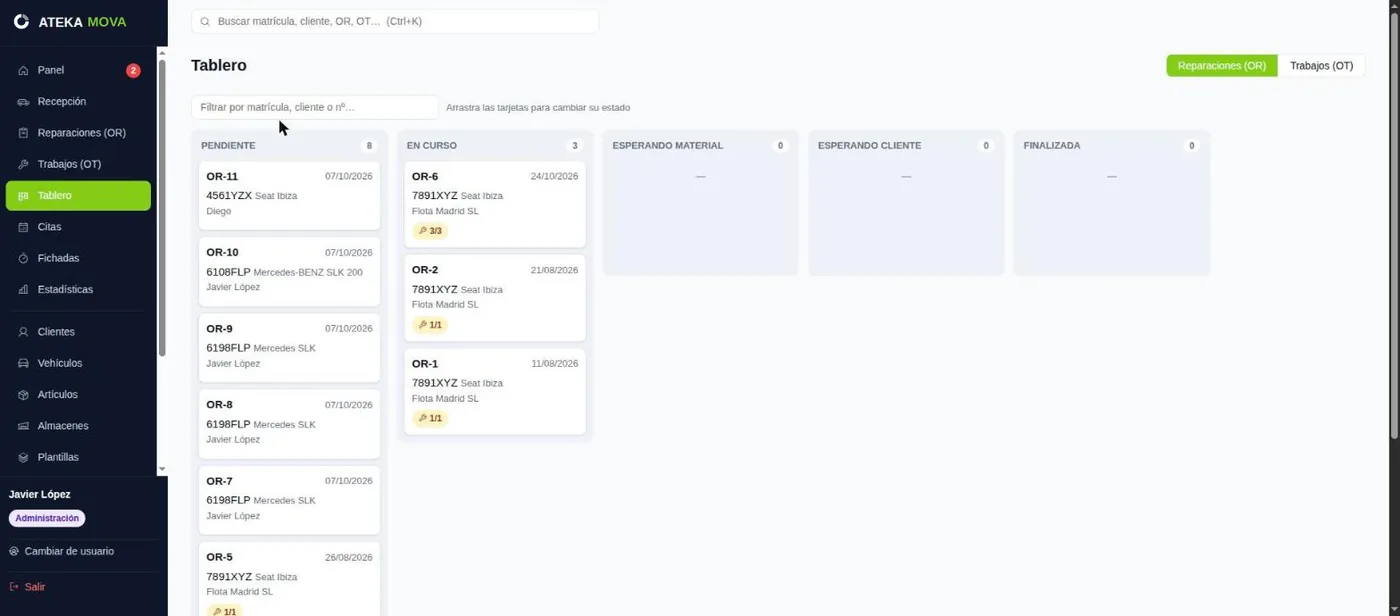Click the sidebar scroll-down arrow
Screen dimensions: 1400x616
point(162,469)
